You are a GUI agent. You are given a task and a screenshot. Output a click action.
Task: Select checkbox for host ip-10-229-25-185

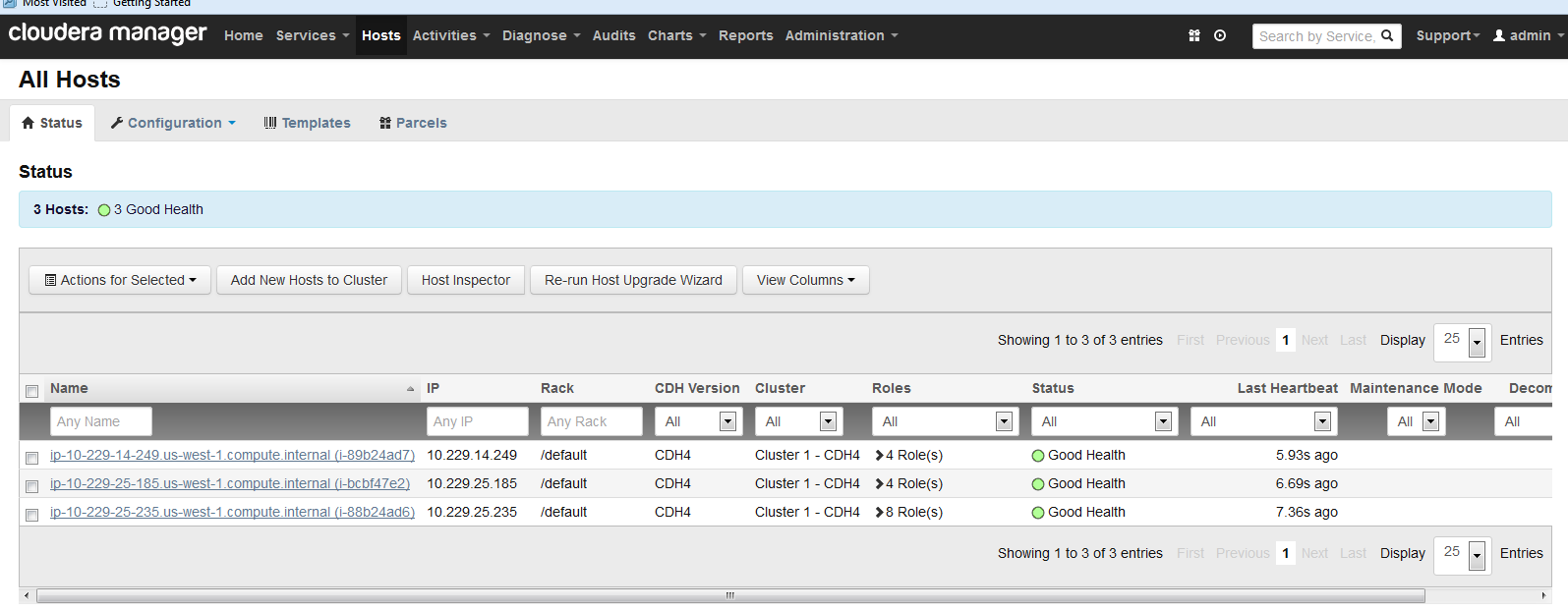pyautogui.click(x=31, y=486)
